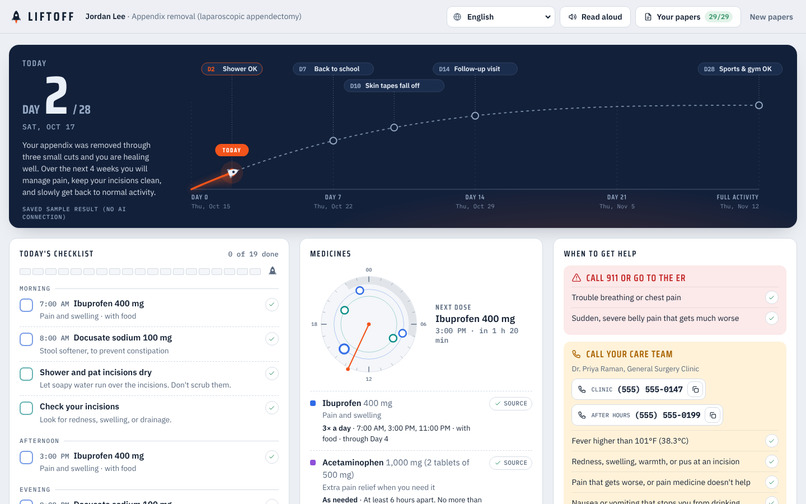The height and width of the screenshot is (504, 806).
Task: Click the check circle for 7:00 AM Ibuprofen
Action: coord(272,304)
